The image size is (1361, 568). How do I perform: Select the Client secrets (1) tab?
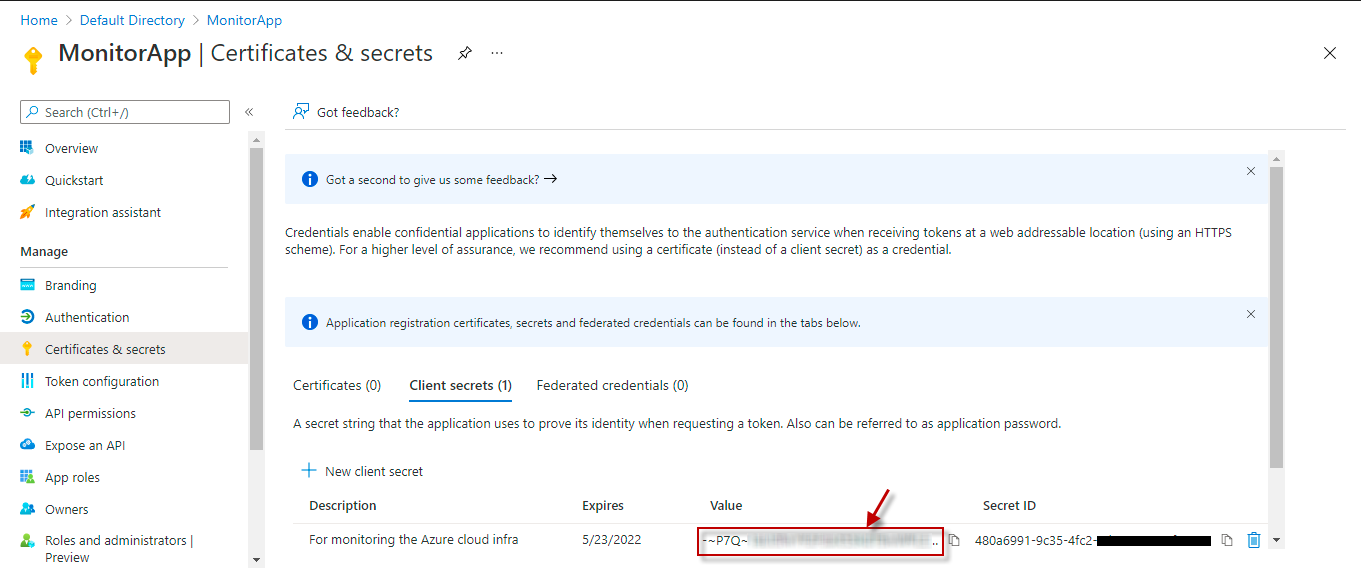pos(461,385)
